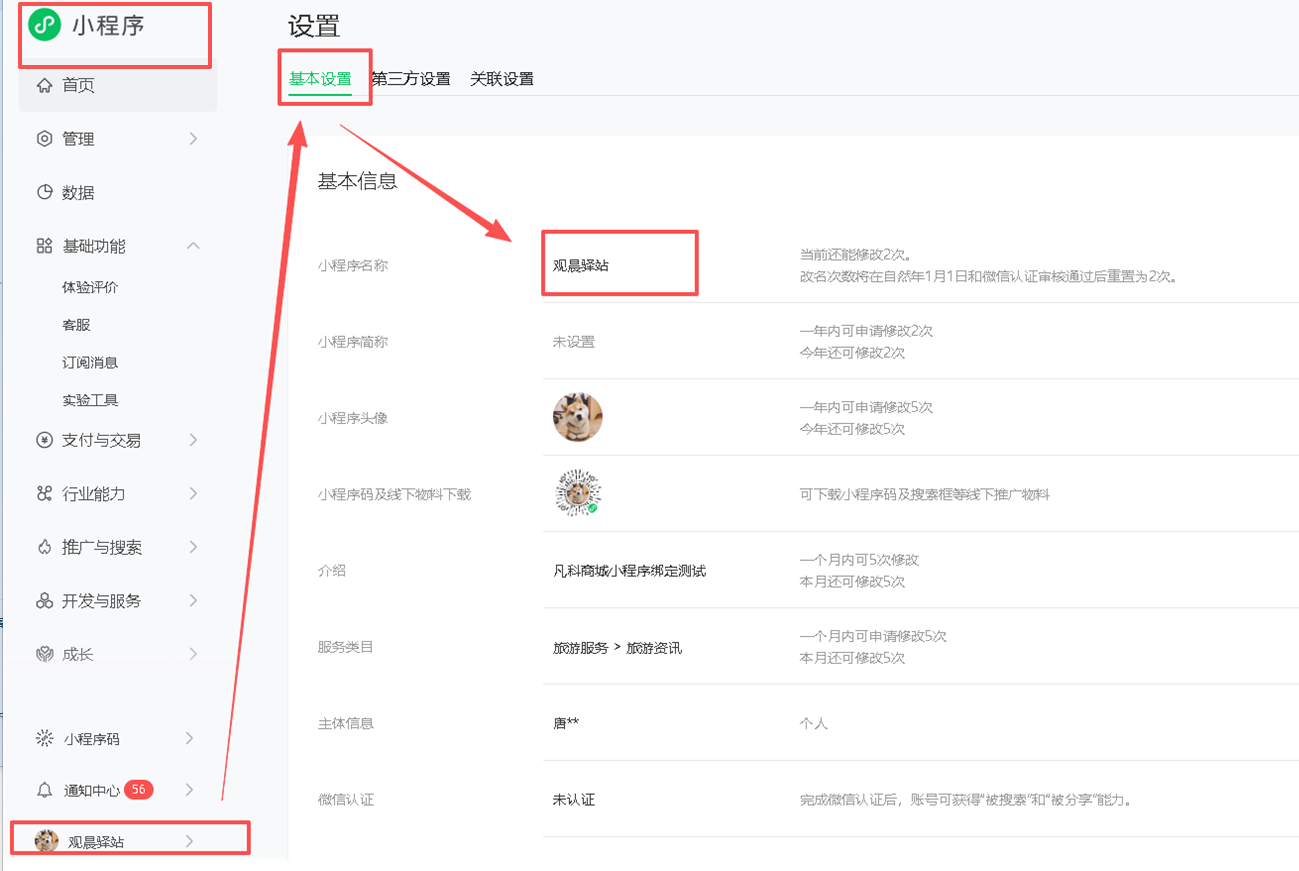Viewport: 1299px width, 871px height.
Task: Click the 56 unread notifications badge
Action: [x=139, y=790]
